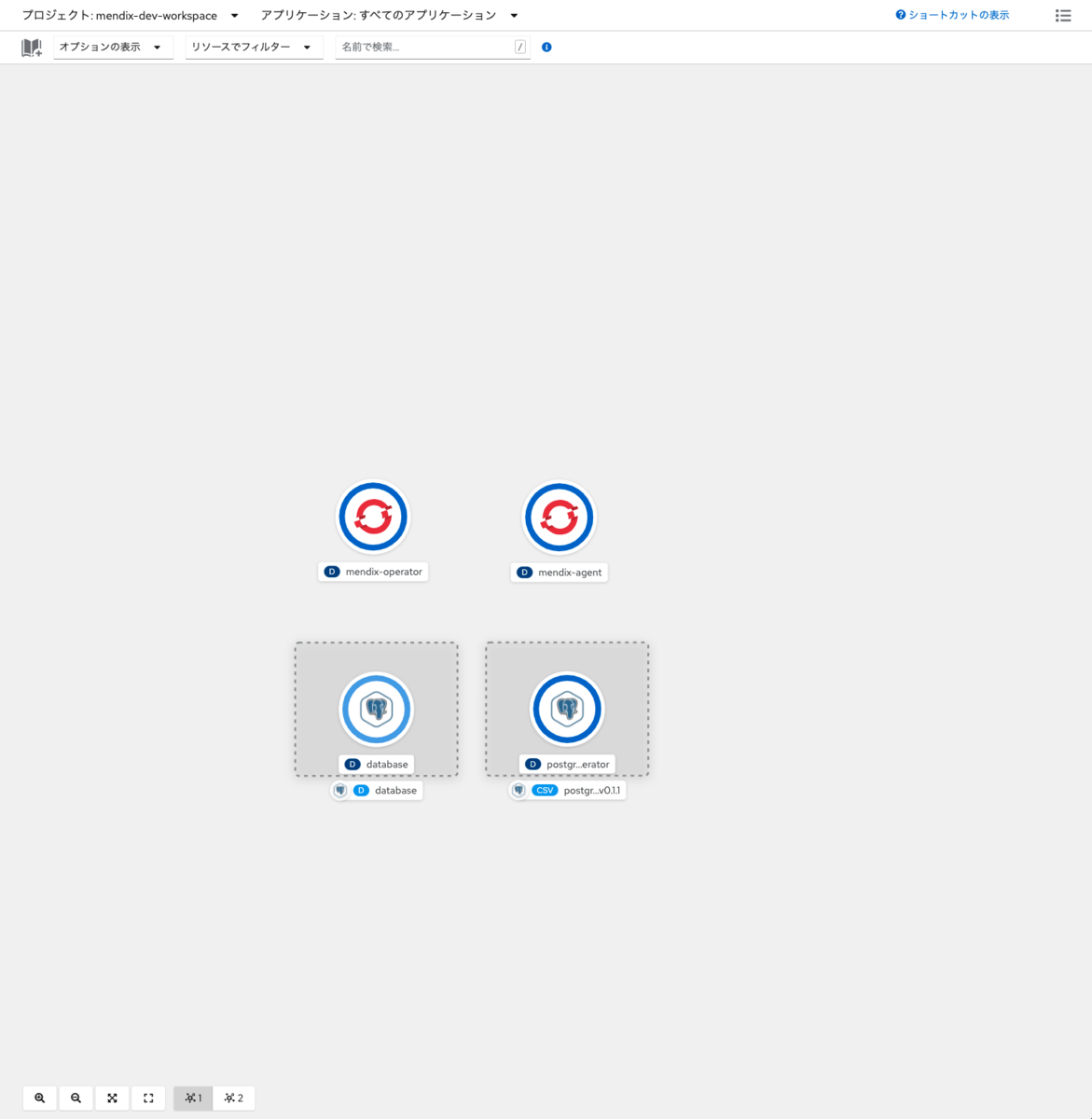Click the D badge on mendix-agent label
Image resolution: width=1092 pixels, height=1119 pixels.
tap(525, 573)
